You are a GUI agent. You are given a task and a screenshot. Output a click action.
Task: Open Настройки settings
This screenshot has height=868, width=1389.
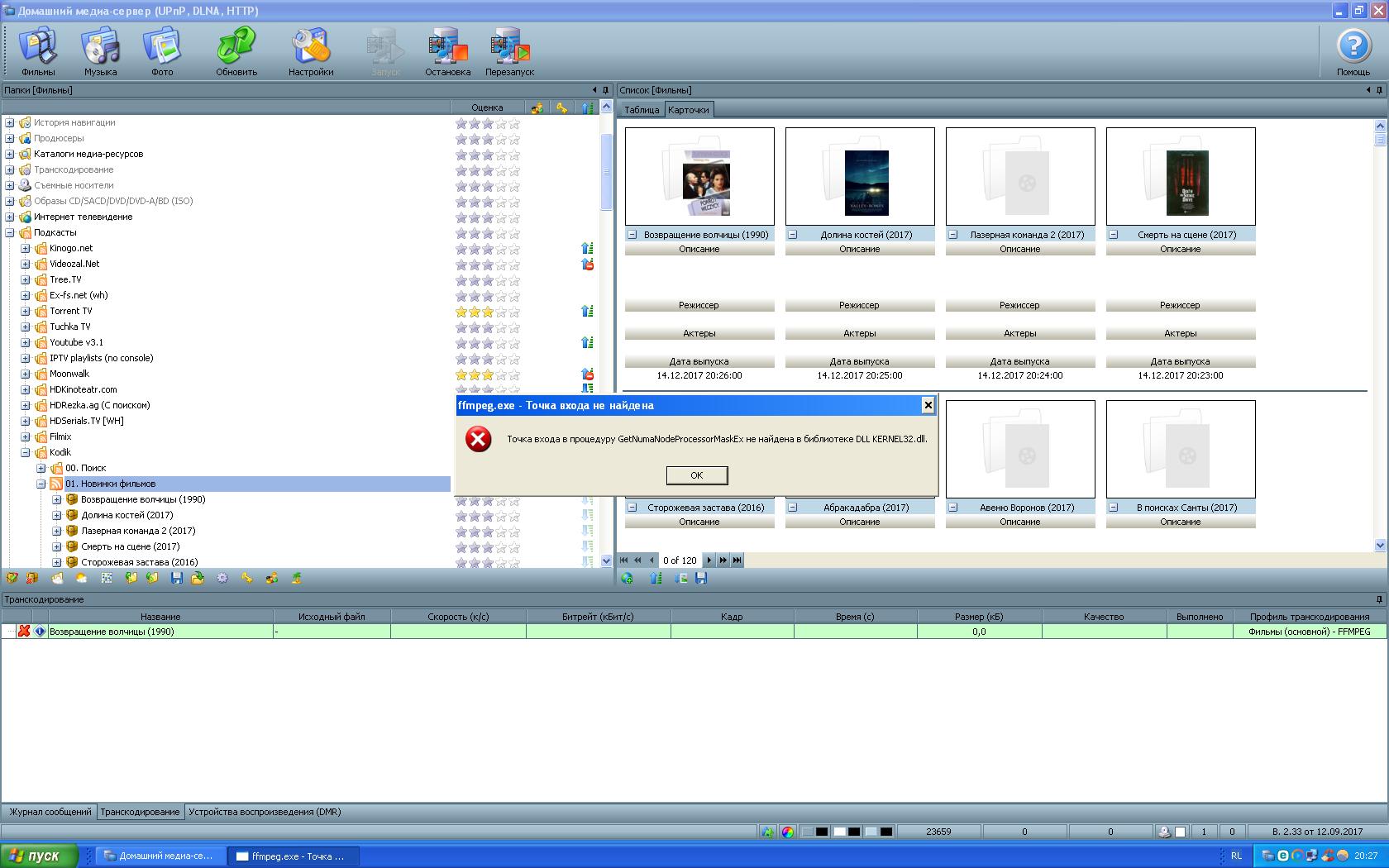click(311, 51)
